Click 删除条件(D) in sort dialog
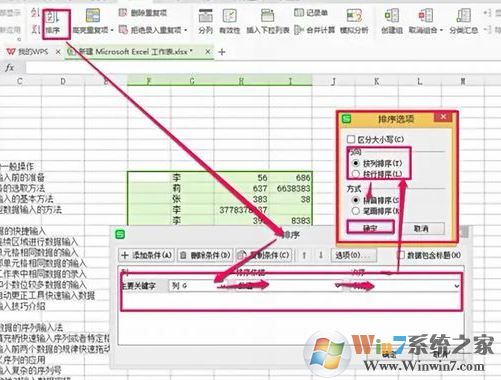 click(205, 255)
